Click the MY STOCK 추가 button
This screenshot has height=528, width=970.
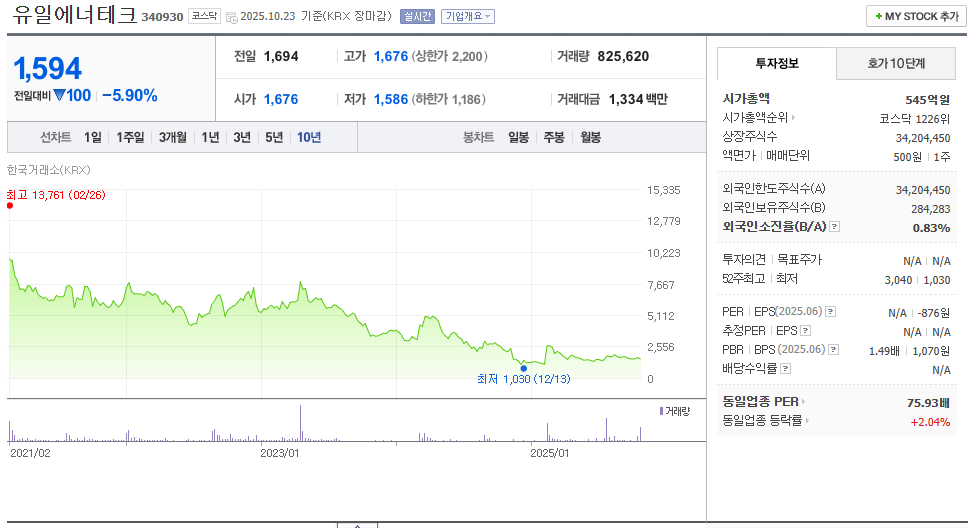[x=916, y=17]
